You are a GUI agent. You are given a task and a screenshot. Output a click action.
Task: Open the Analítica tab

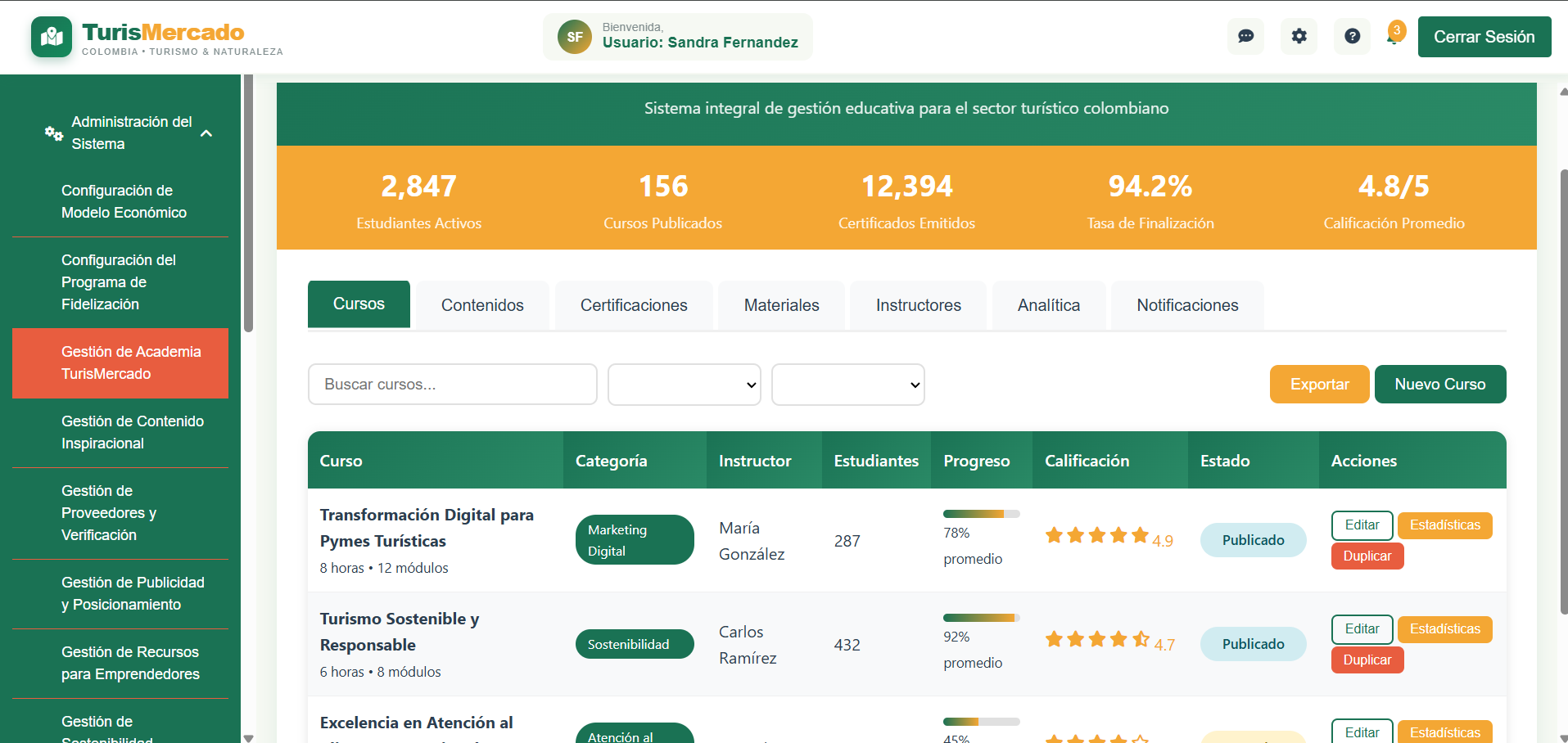[1048, 304]
